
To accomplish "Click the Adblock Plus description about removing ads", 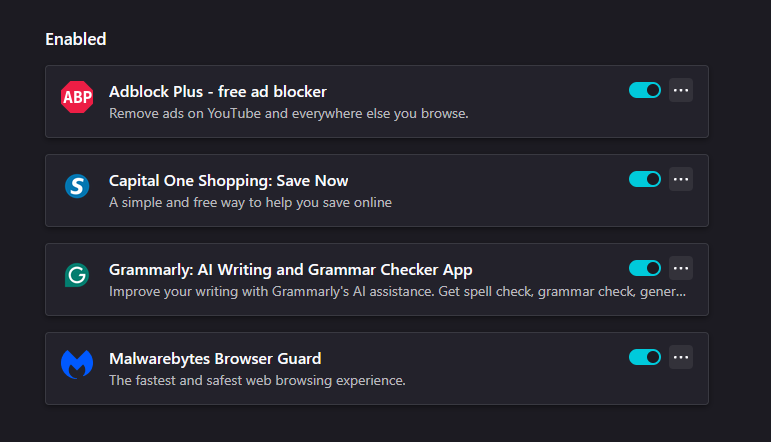I will 288,114.
